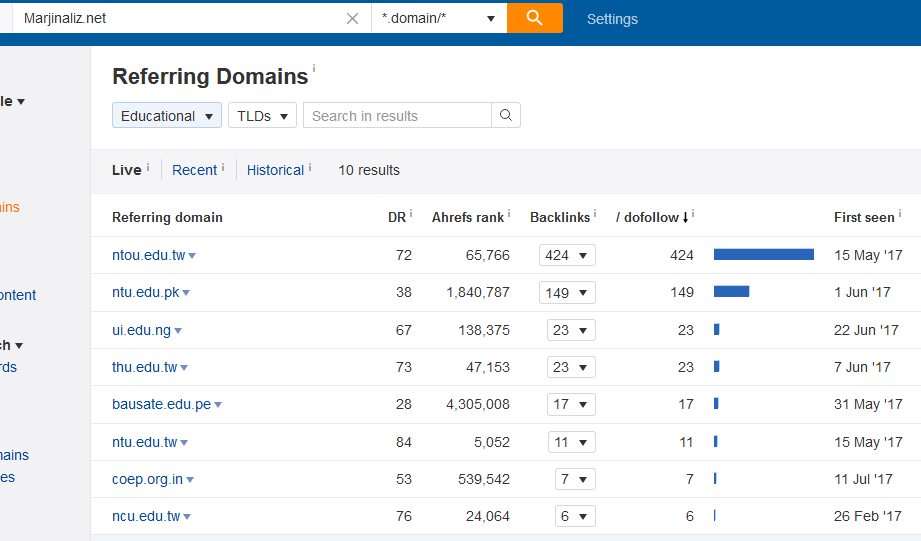Viewport: 921px width, 541px height.
Task: Switch to the Live tab
Action: click(126, 170)
